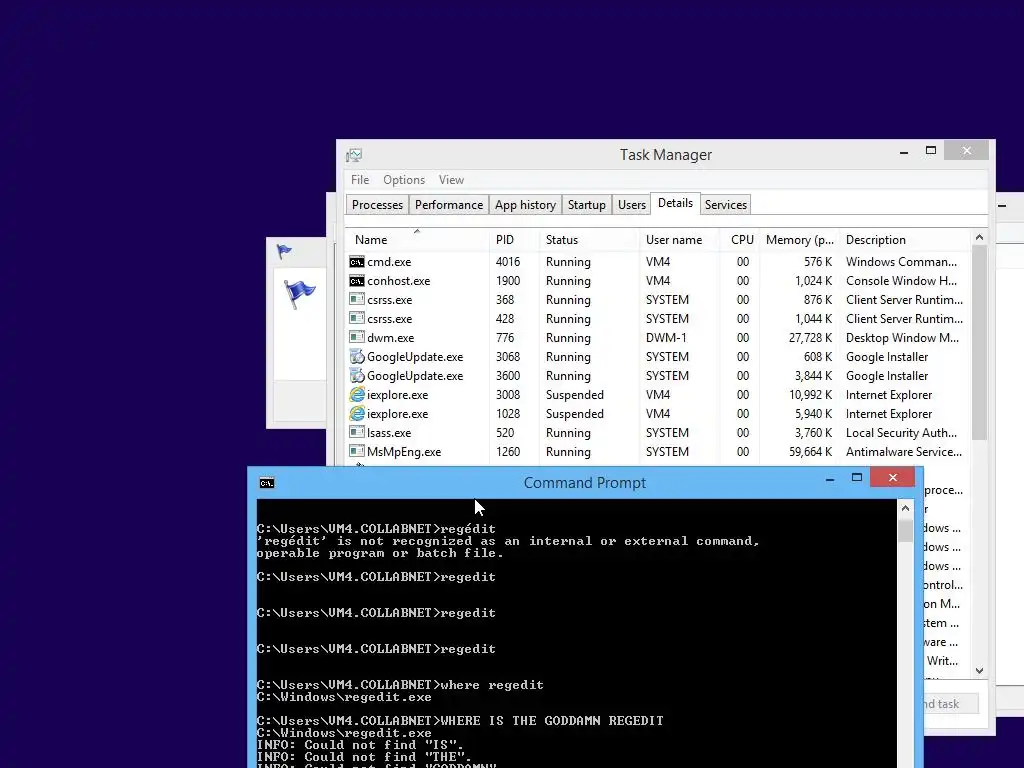Sort by the User name column header
The image size is (1024, 768).
679,240
